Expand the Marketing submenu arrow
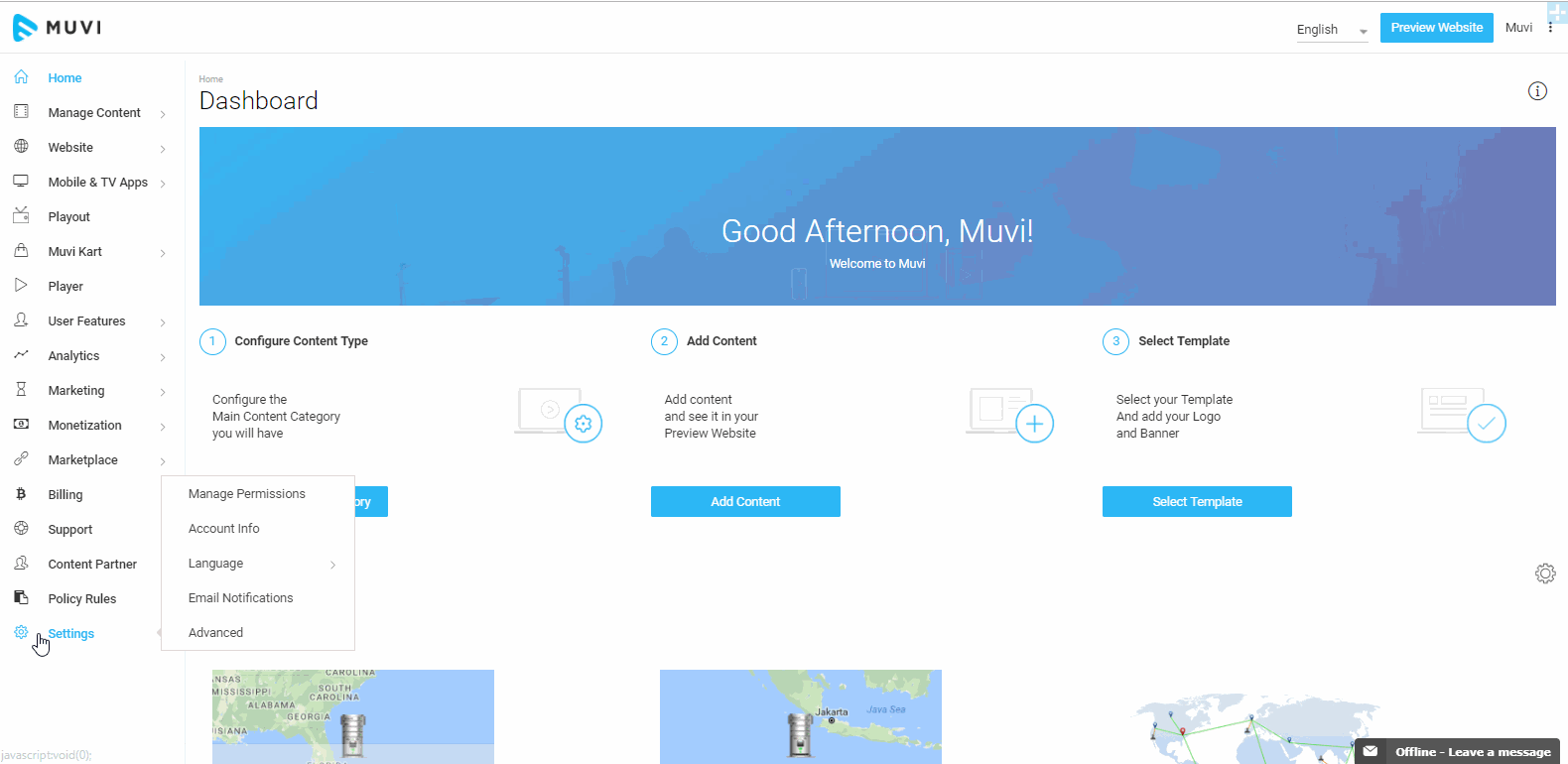Screen dimensions: 1568x764 [163, 392]
